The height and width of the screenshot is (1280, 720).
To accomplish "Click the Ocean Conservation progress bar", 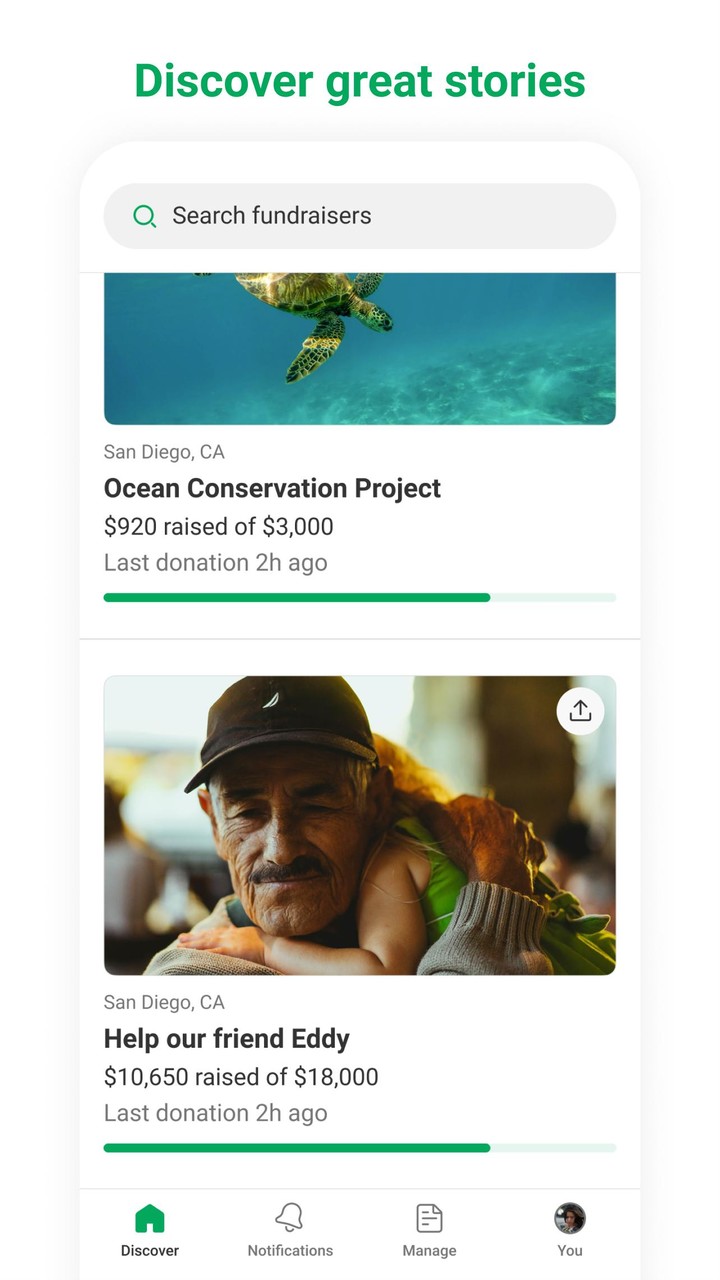I will coord(360,598).
